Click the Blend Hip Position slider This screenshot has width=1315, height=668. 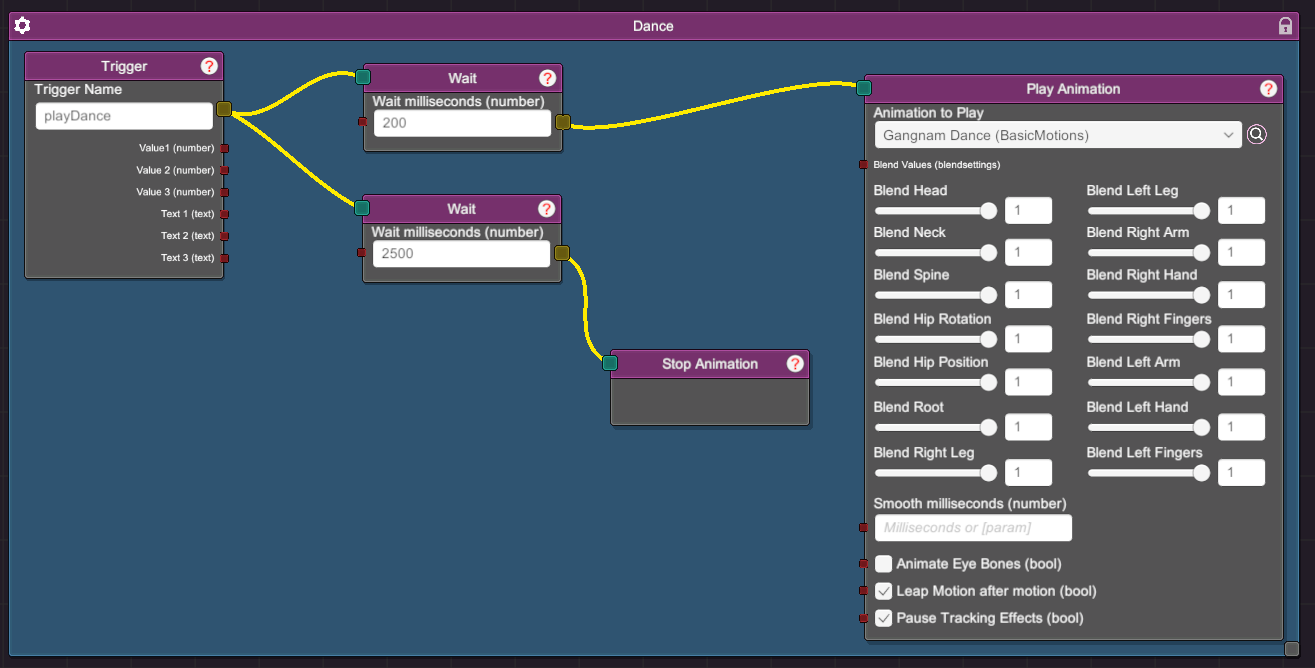936,382
